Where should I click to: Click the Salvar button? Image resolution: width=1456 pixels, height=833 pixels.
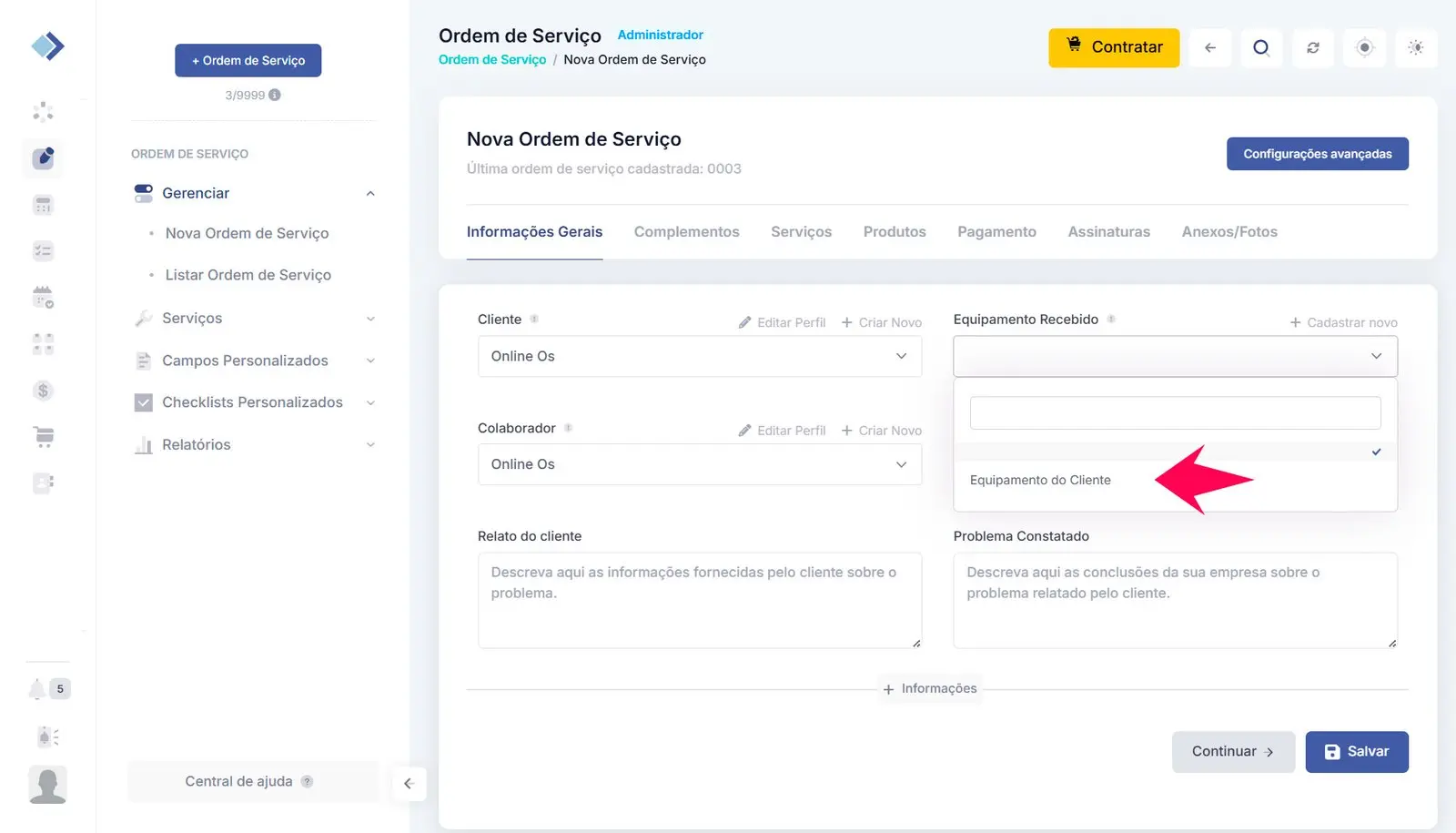(1356, 752)
